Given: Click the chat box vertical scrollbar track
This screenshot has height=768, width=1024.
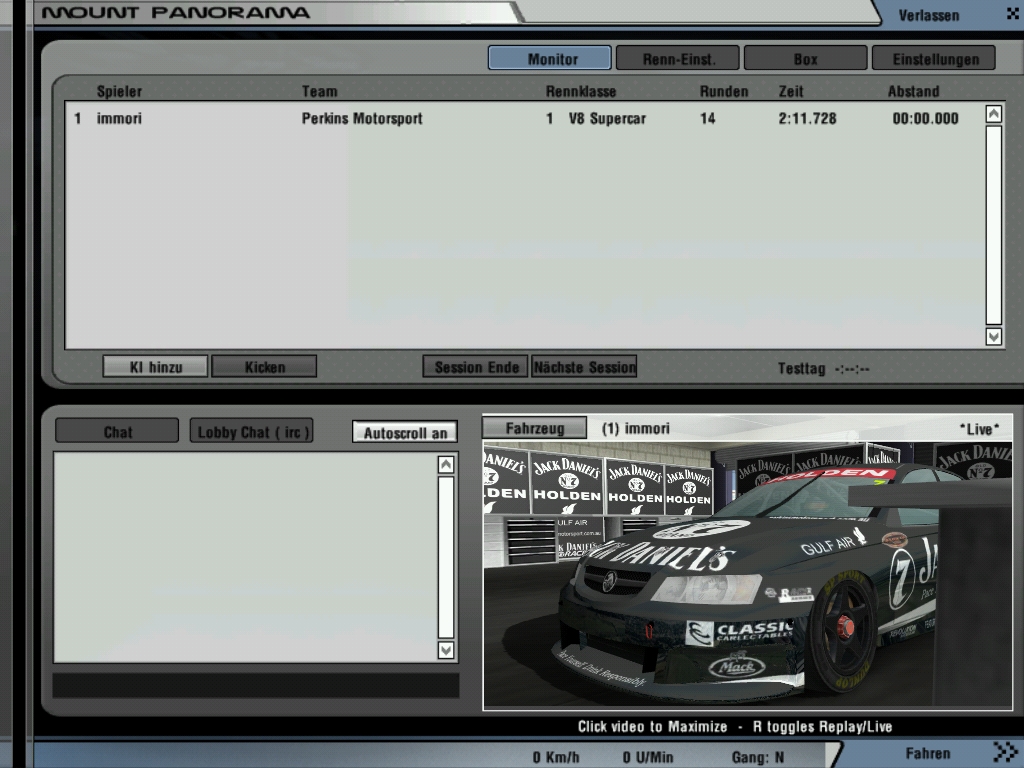Looking at the screenshot, I should coord(445,557).
